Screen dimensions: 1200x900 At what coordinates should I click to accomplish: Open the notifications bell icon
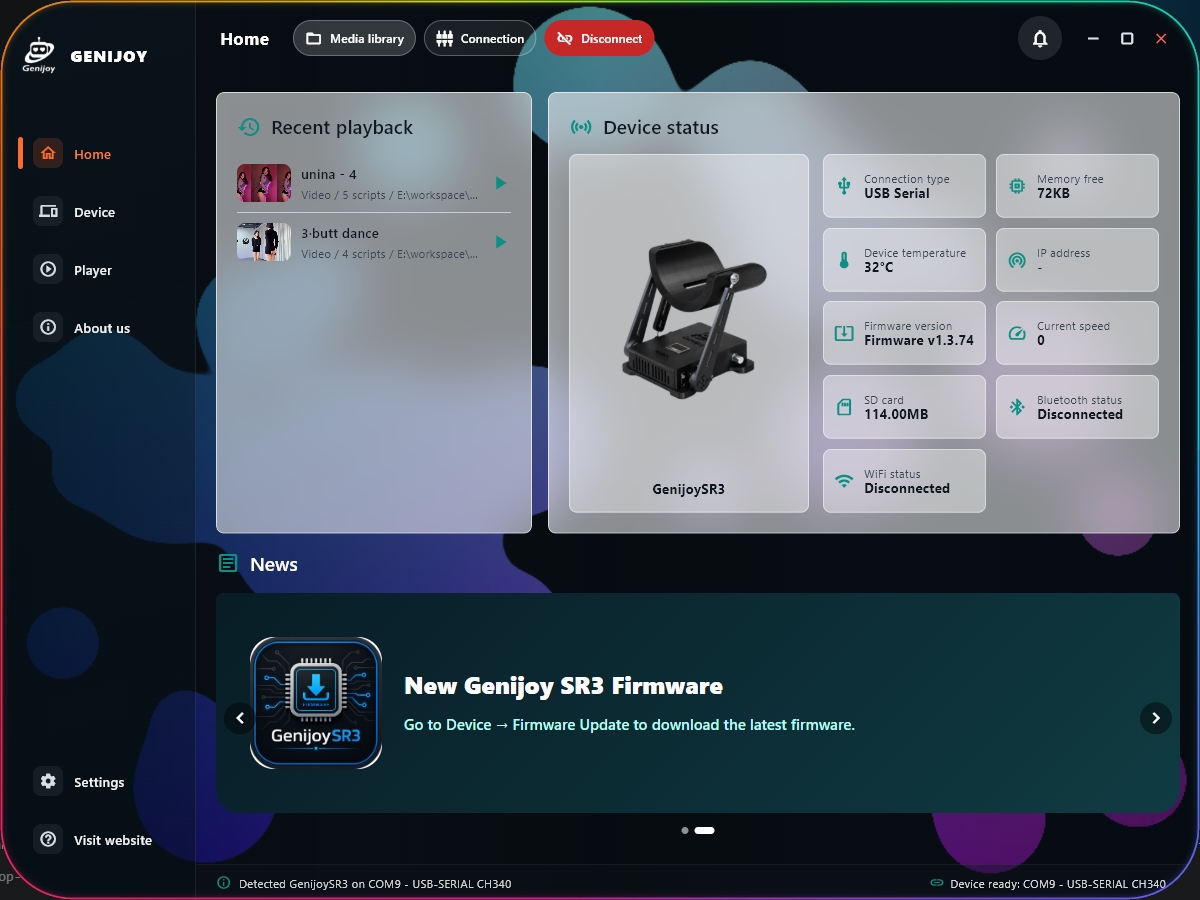(1040, 39)
